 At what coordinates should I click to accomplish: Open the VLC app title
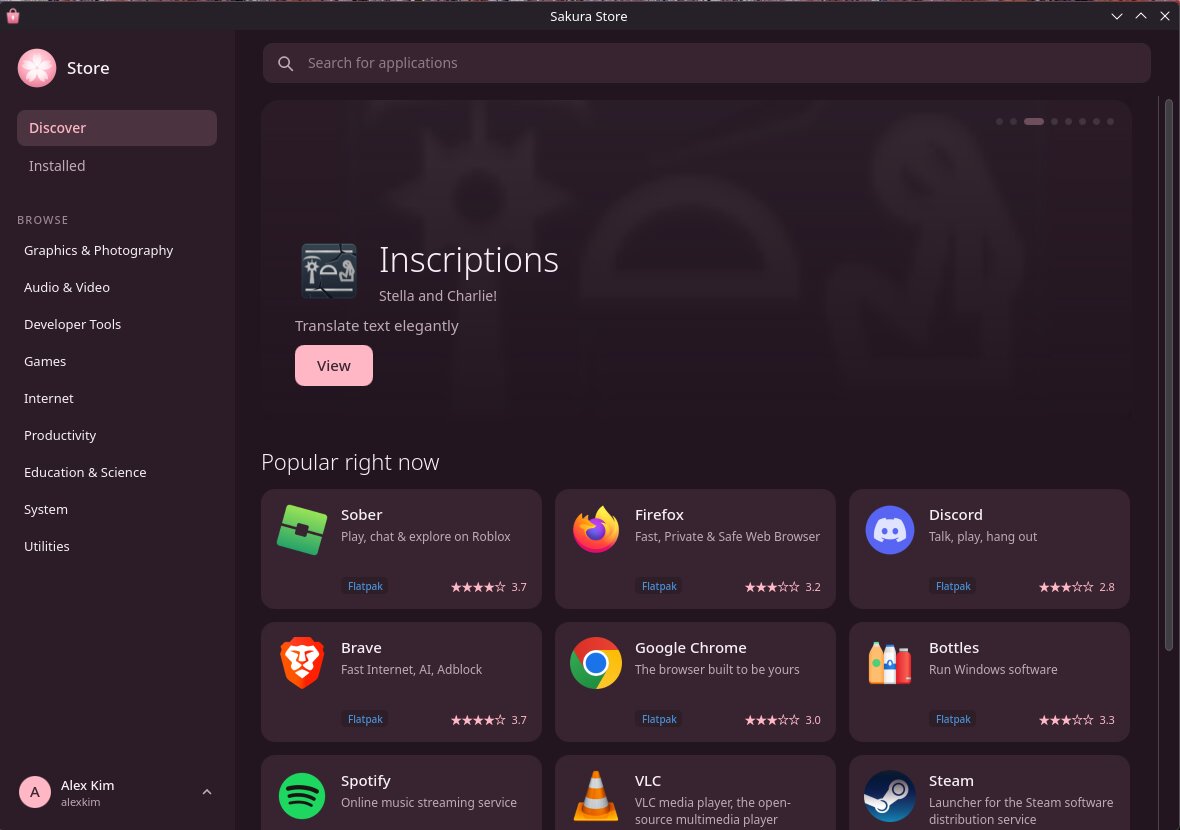648,781
